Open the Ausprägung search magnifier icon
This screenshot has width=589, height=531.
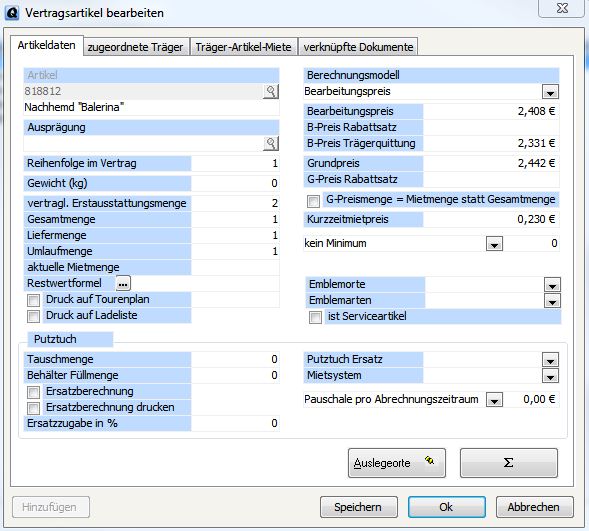pyautogui.click(x=271, y=143)
